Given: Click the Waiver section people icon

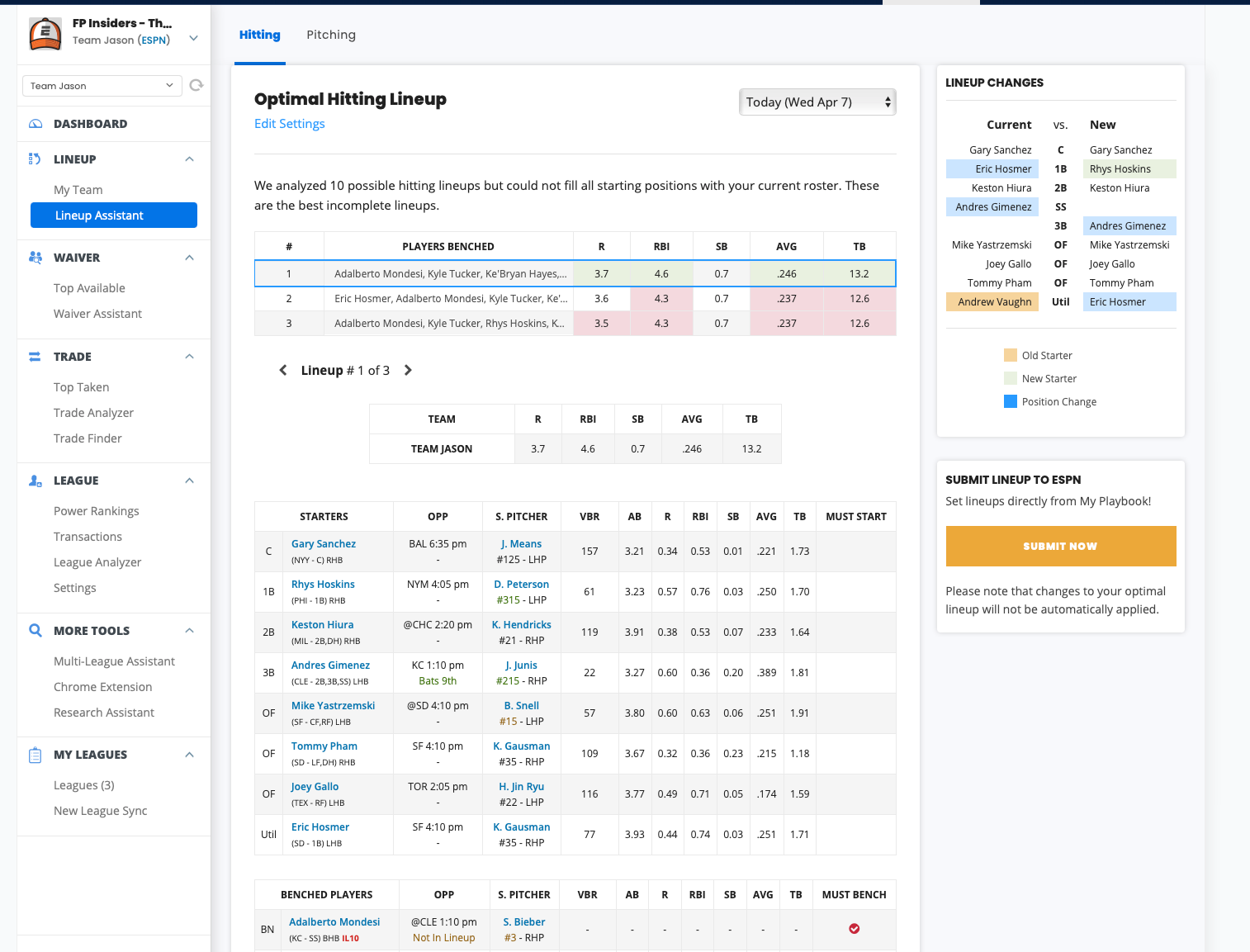Looking at the screenshot, I should tap(36, 258).
